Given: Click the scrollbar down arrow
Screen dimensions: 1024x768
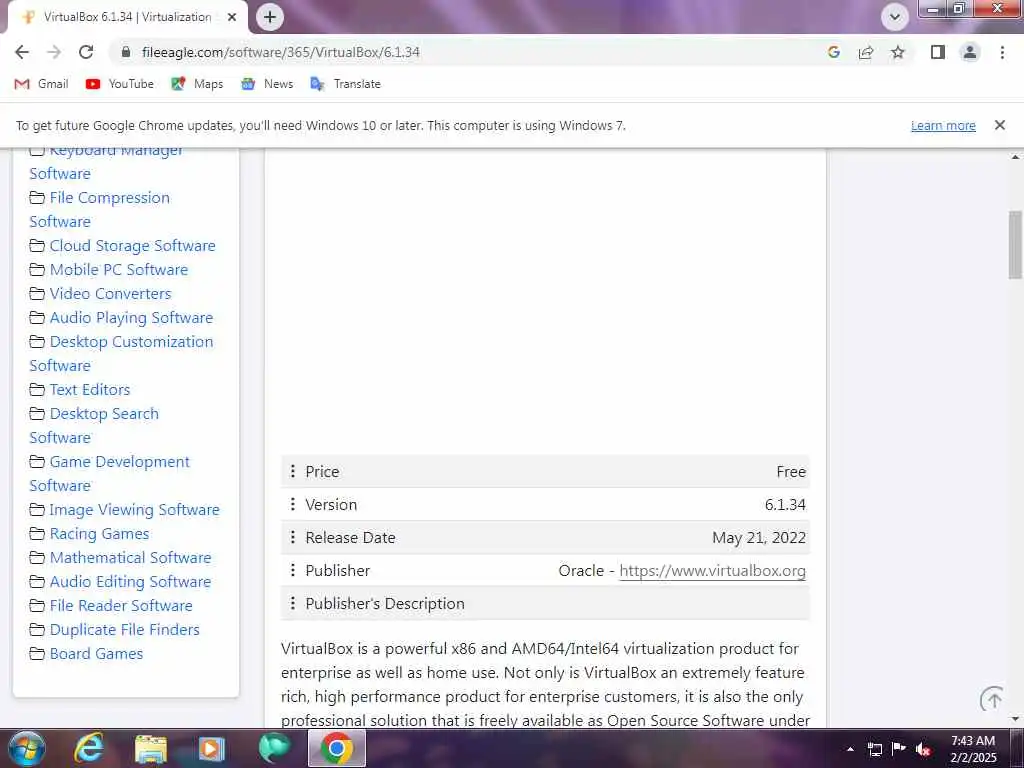Looking at the screenshot, I should 1015,719.
